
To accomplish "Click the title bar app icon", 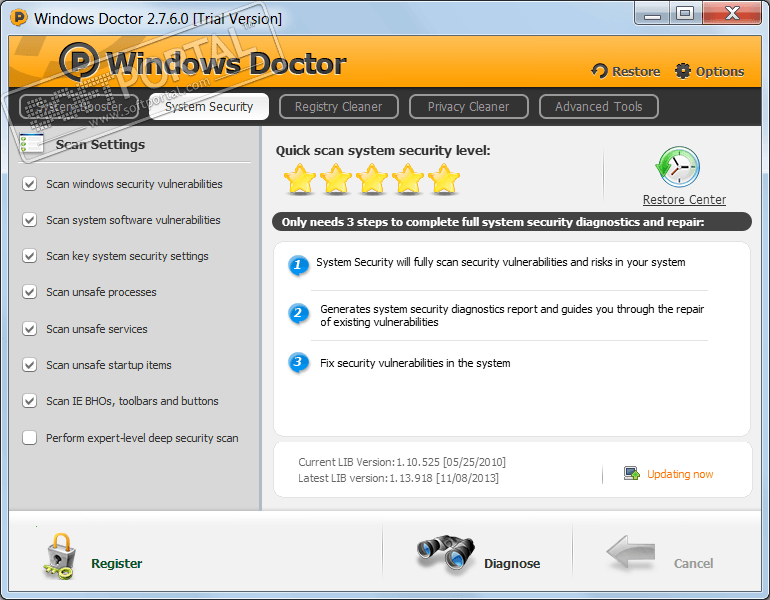I will coord(18,18).
